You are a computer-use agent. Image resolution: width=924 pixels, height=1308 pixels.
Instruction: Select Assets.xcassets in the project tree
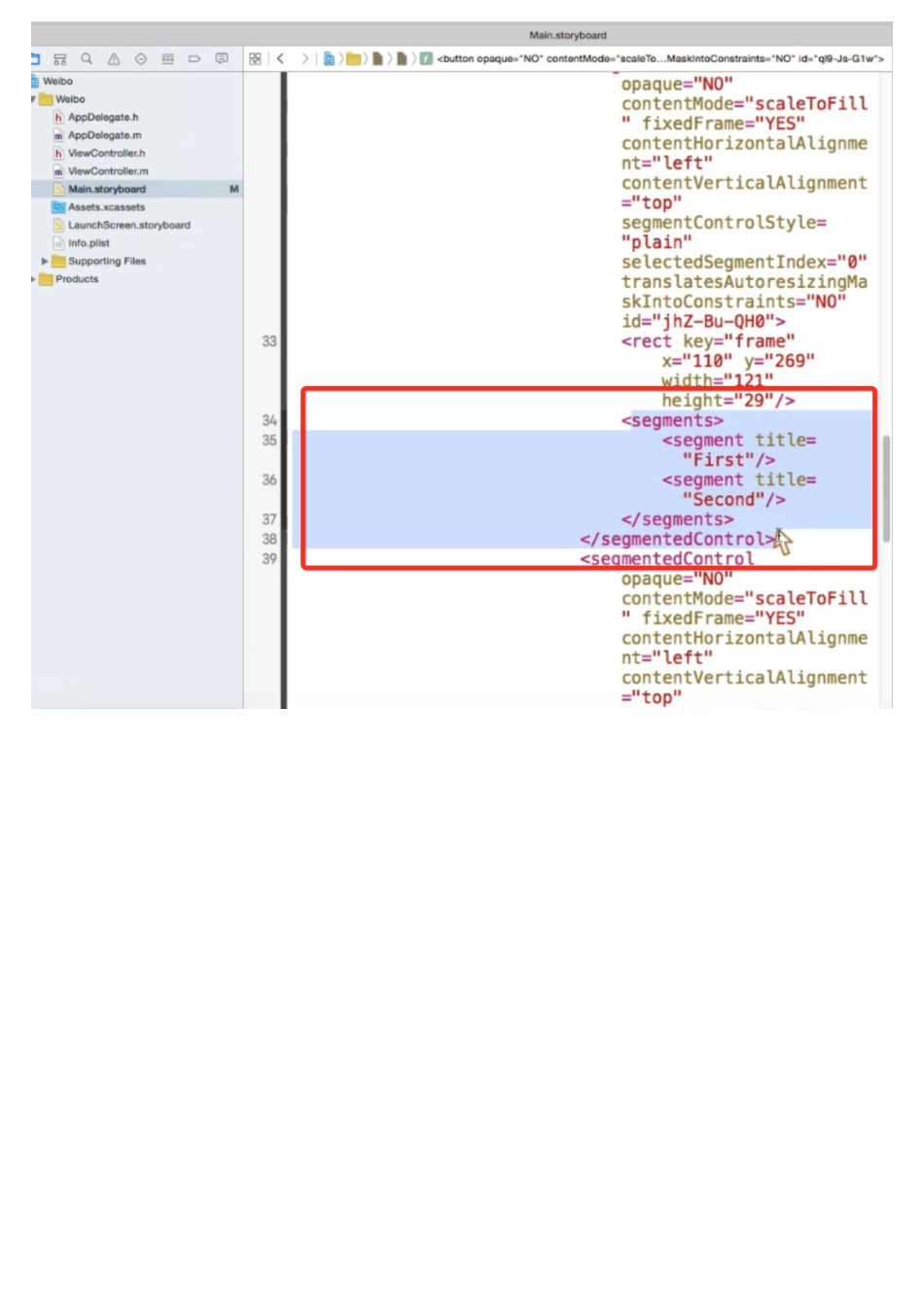point(105,207)
